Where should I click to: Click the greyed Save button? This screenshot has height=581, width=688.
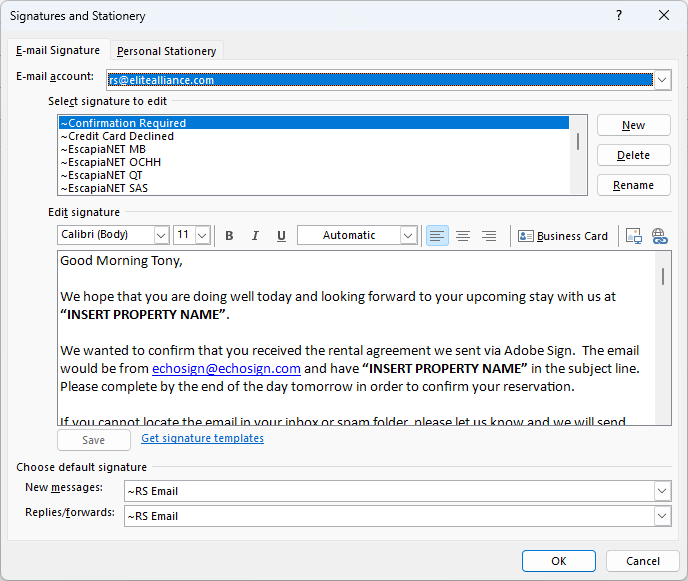click(x=93, y=440)
